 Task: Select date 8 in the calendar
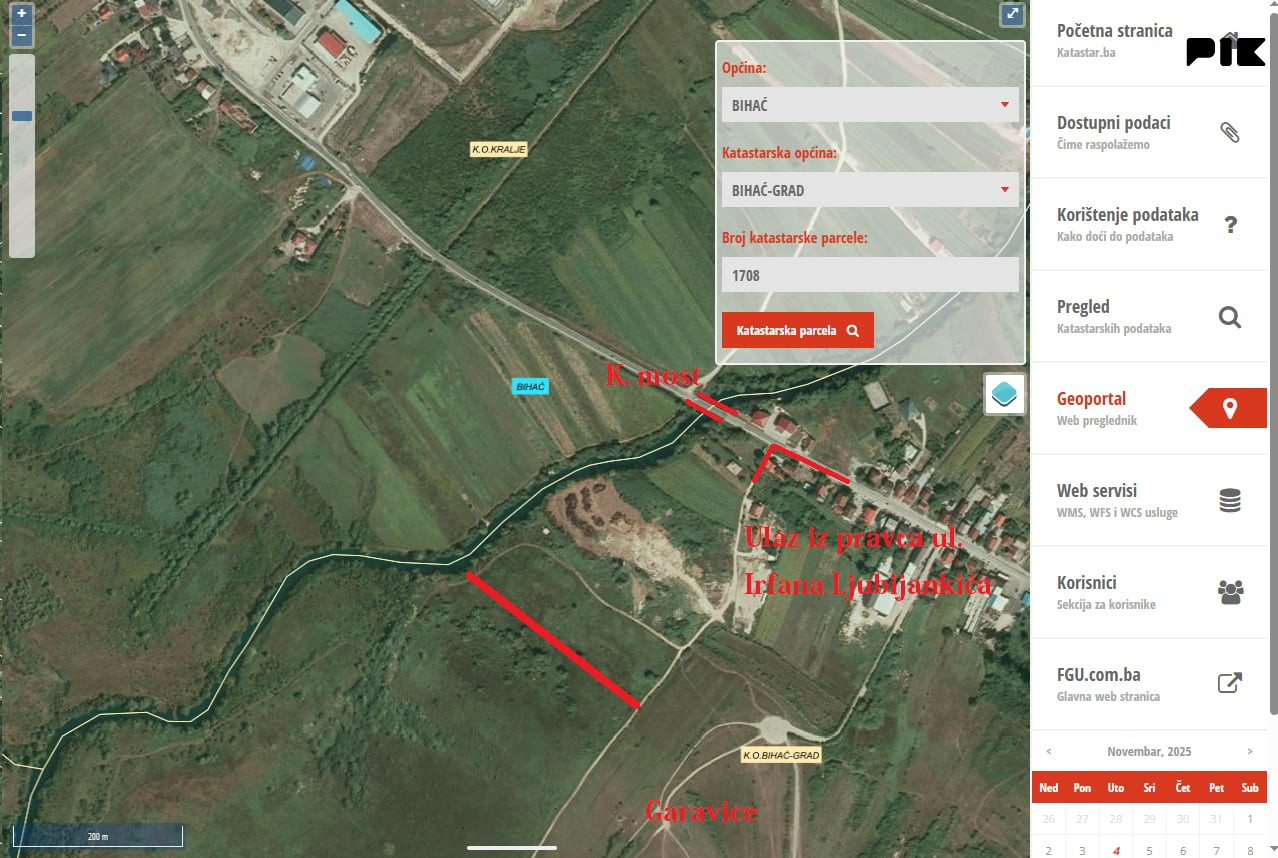pyautogui.click(x=1250, y=850)
